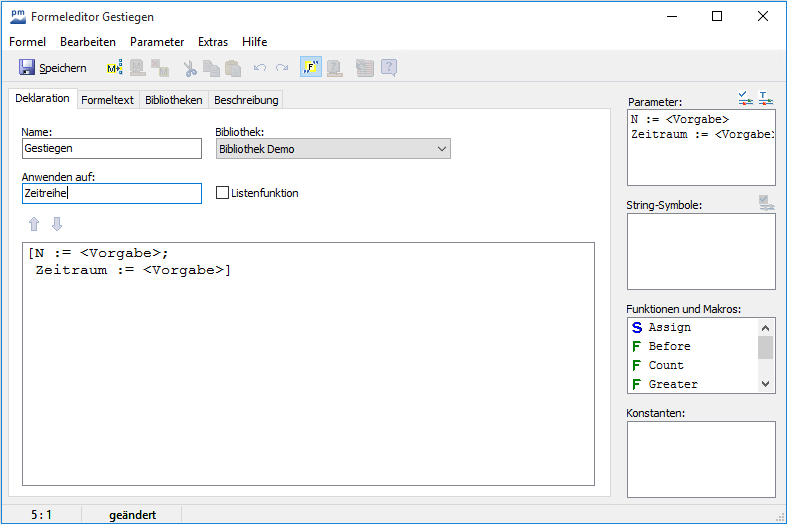The image size is (787, 524).
Task: Select Assign in the functions list
Action: tap(669, 327)
